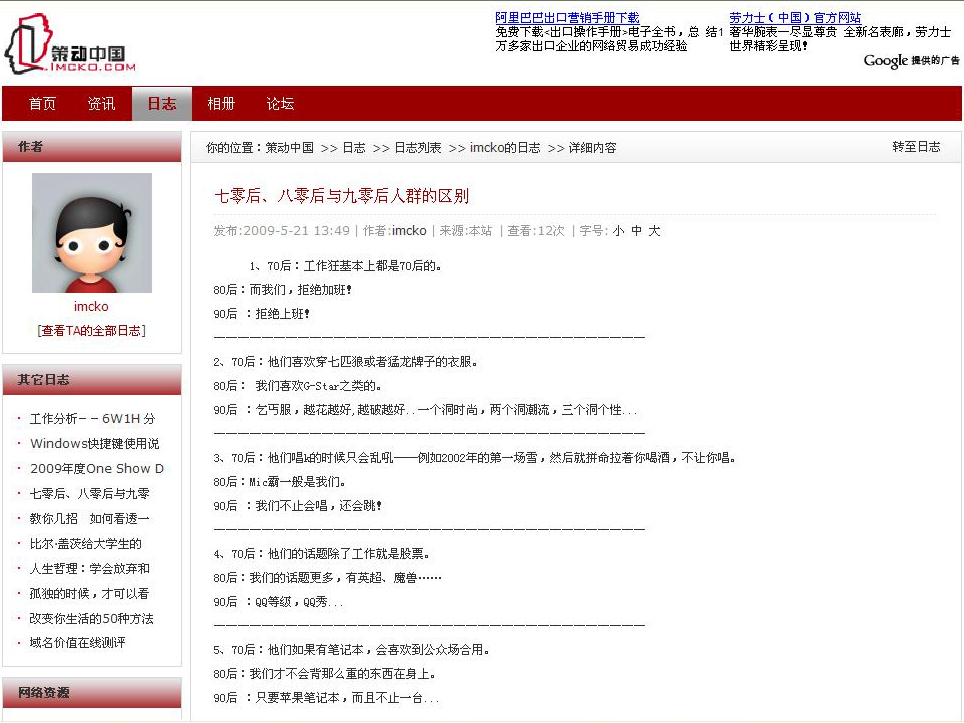The height and width of the screenshot is (723, 964).
Task: Open the 资讯 navigation tab
Action: [101, 103]
